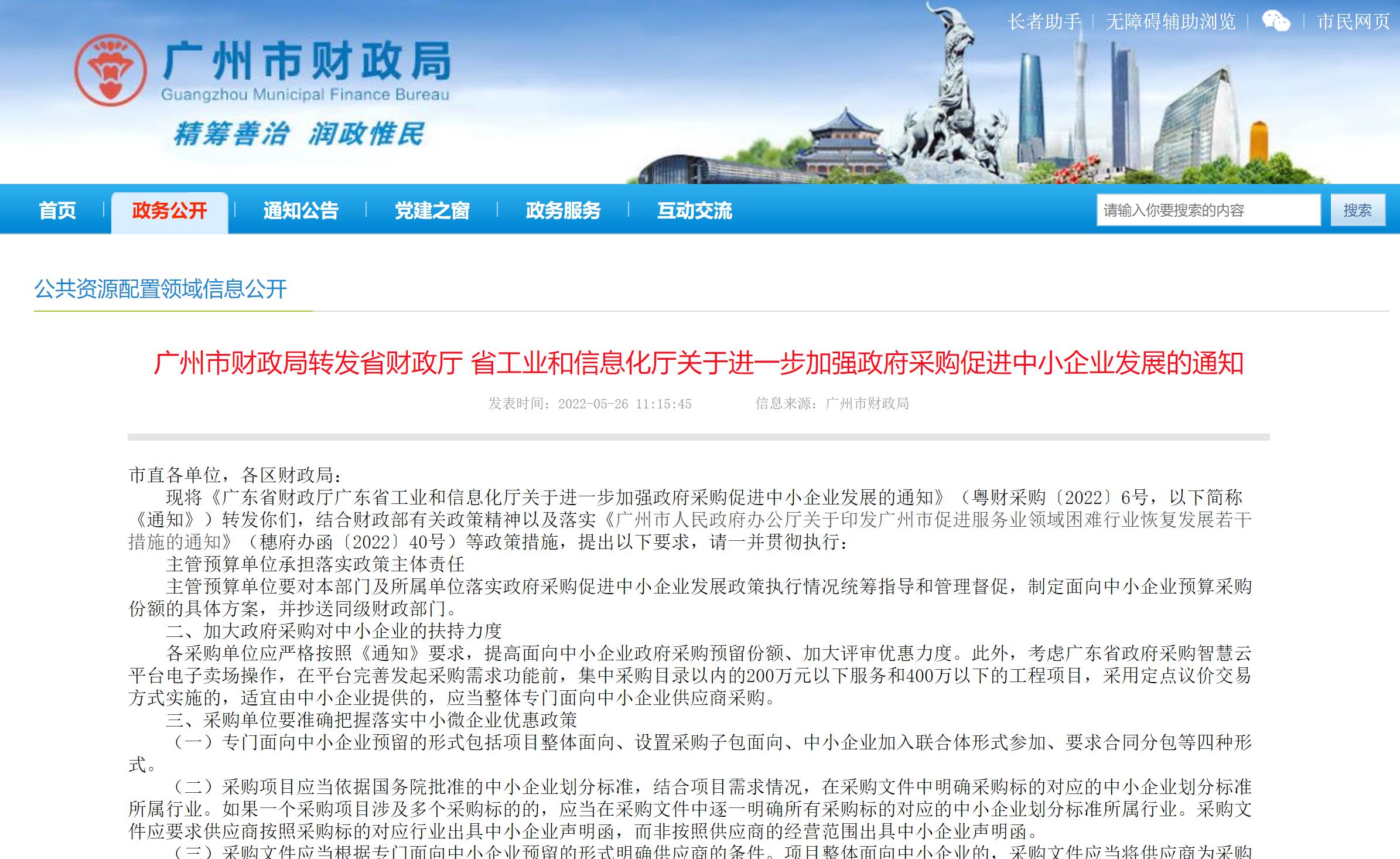The image size is (1400, 859).
Task: Click the red article title headline
Action: click(698, 363)
